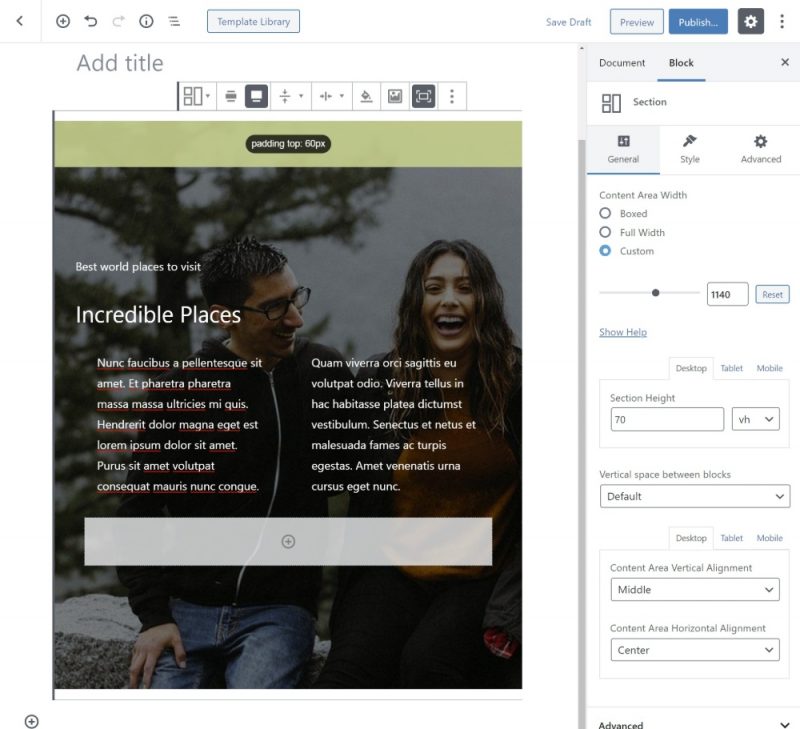Open background image toolbar icon
Viewport: 800px width, 729px height.
tap(395, 96)
